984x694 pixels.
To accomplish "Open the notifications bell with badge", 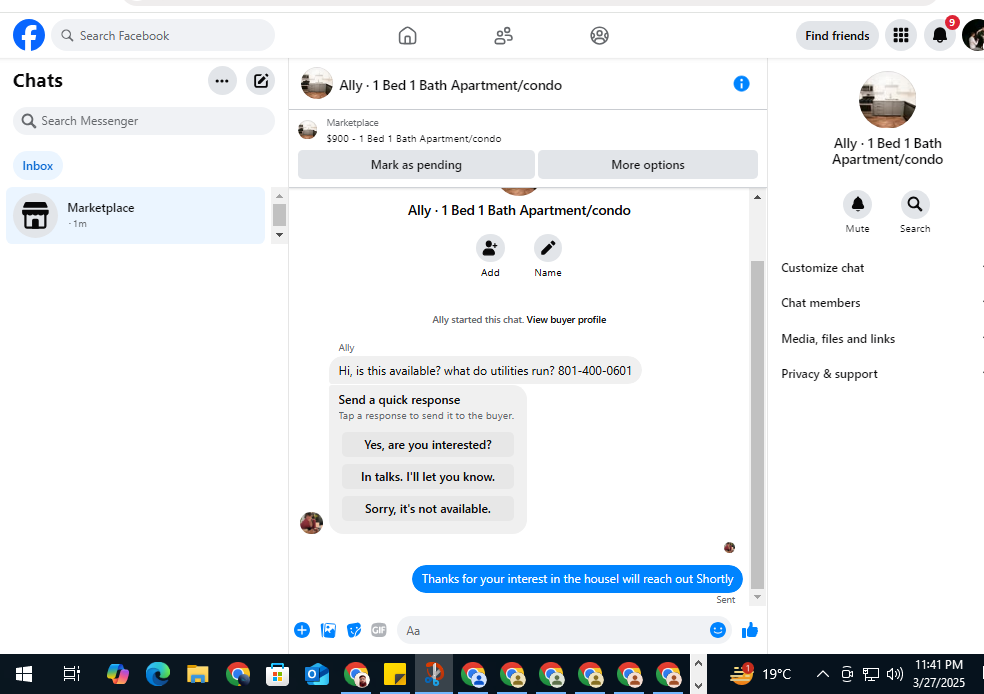I will point(939,35).
